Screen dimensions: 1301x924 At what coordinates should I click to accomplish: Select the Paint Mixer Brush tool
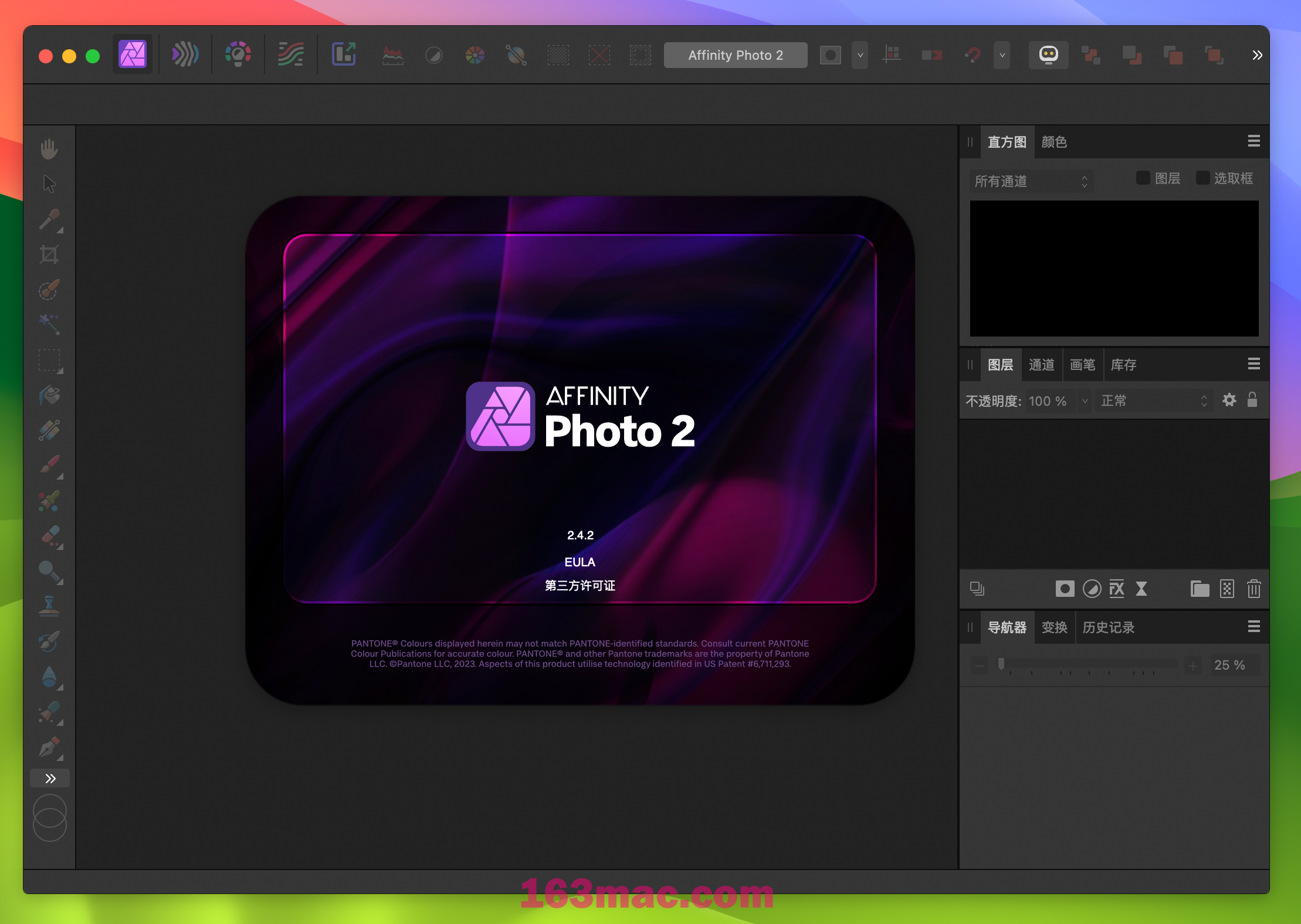[x=49, y=501]
